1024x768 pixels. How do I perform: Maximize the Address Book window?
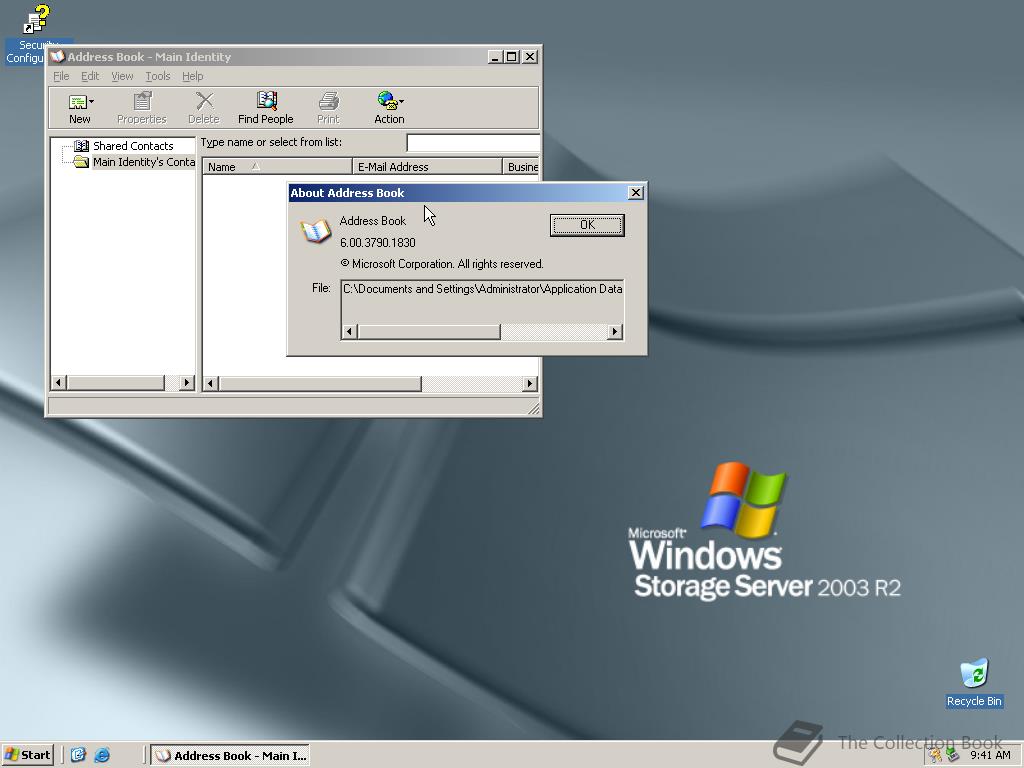512,57
